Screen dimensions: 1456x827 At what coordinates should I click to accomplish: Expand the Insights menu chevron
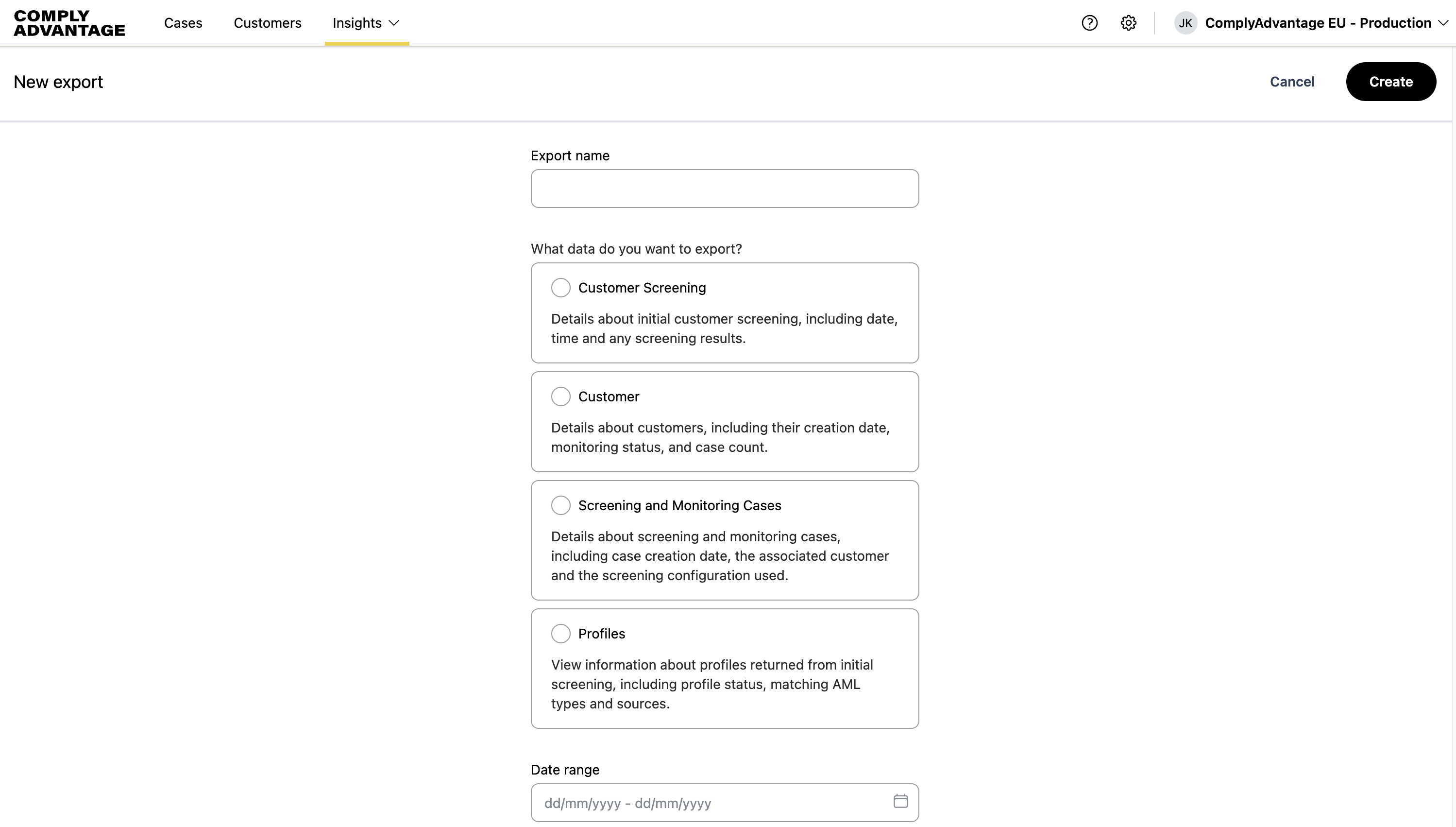pos(394,23)
